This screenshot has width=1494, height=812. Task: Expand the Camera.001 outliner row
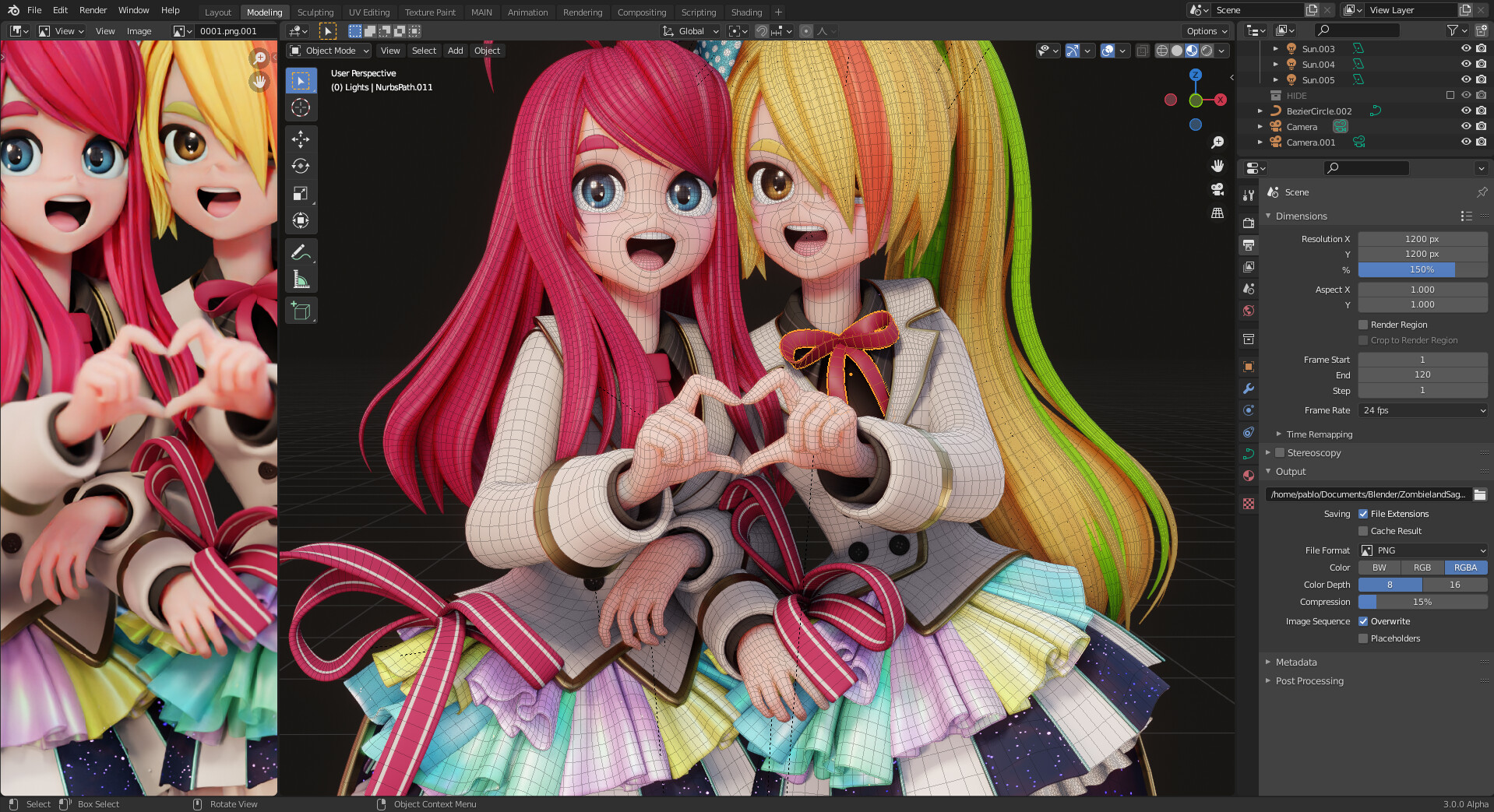1260,142
